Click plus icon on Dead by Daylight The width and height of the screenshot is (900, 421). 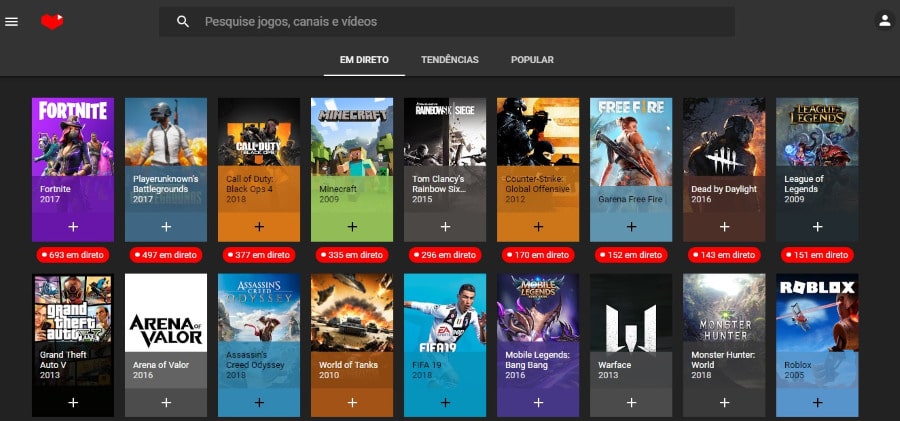pos(724,227)
